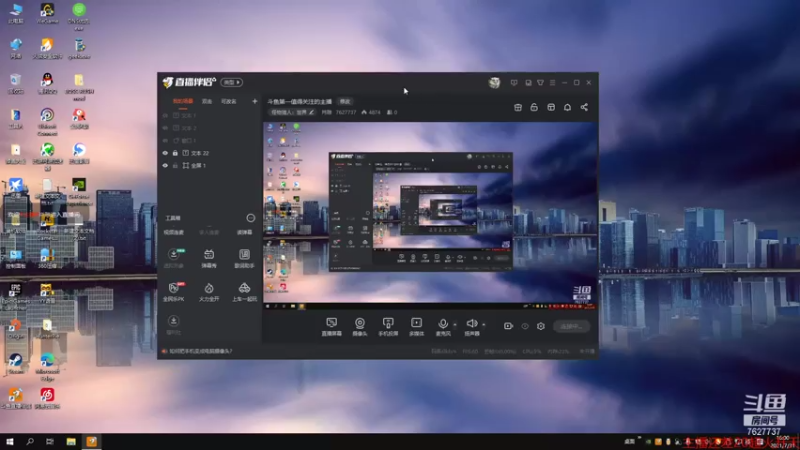Viewport: 800px width, 450px height.
Task: Open the mode pill next to the logo
Action: [232, 82]
